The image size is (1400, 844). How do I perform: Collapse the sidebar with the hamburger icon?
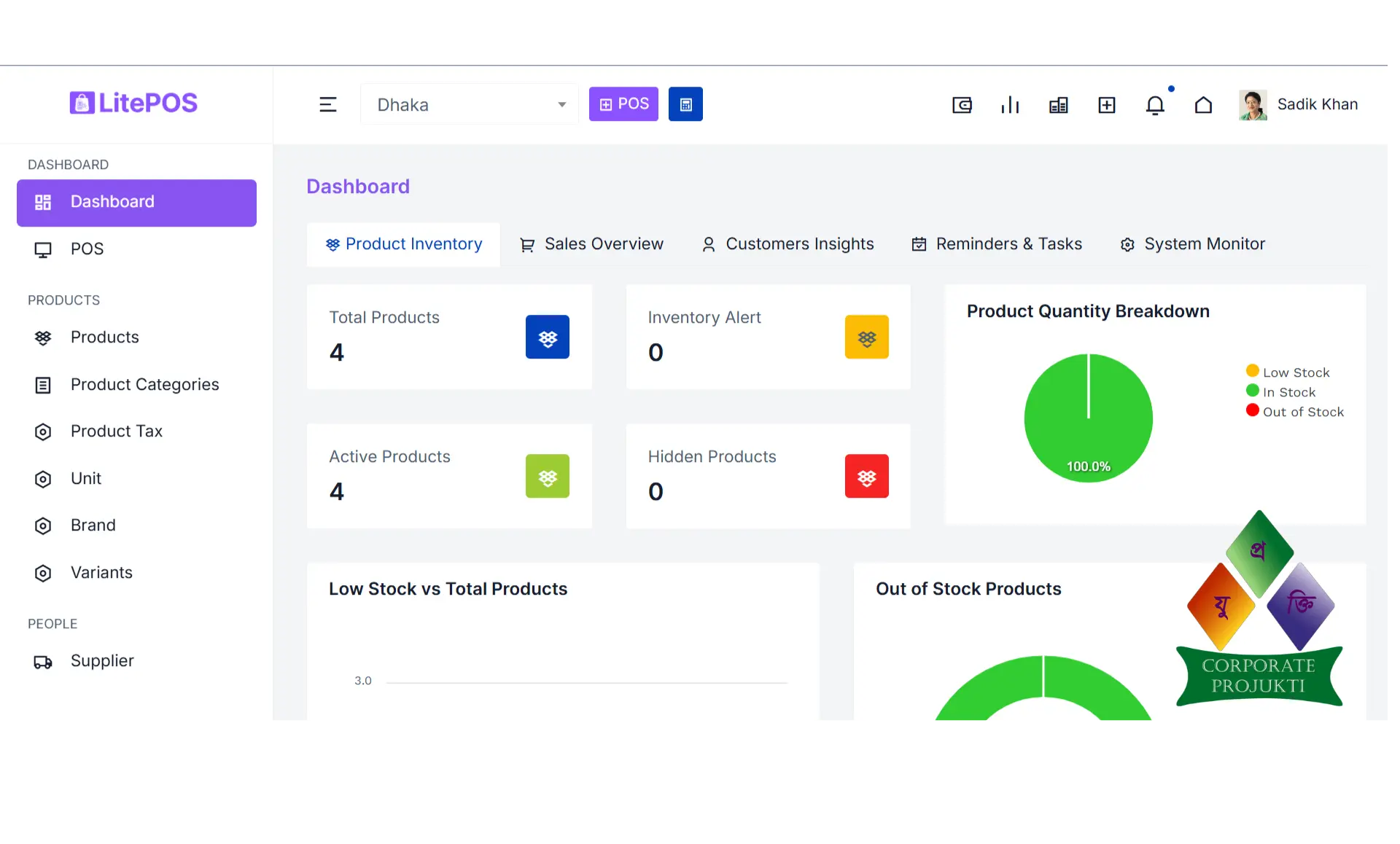click(x=328, y=103)
